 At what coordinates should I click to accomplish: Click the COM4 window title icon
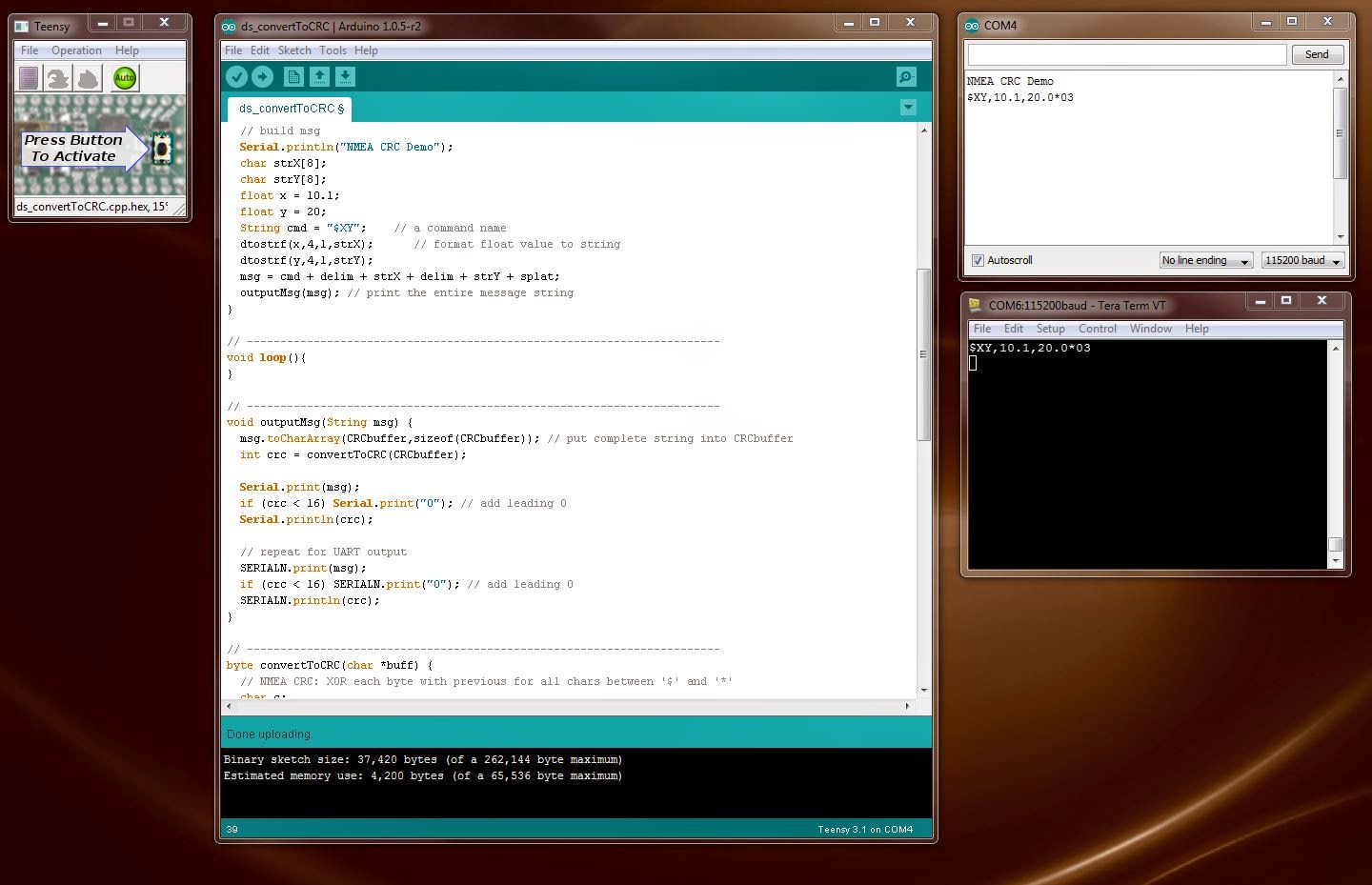pos(972,26)
